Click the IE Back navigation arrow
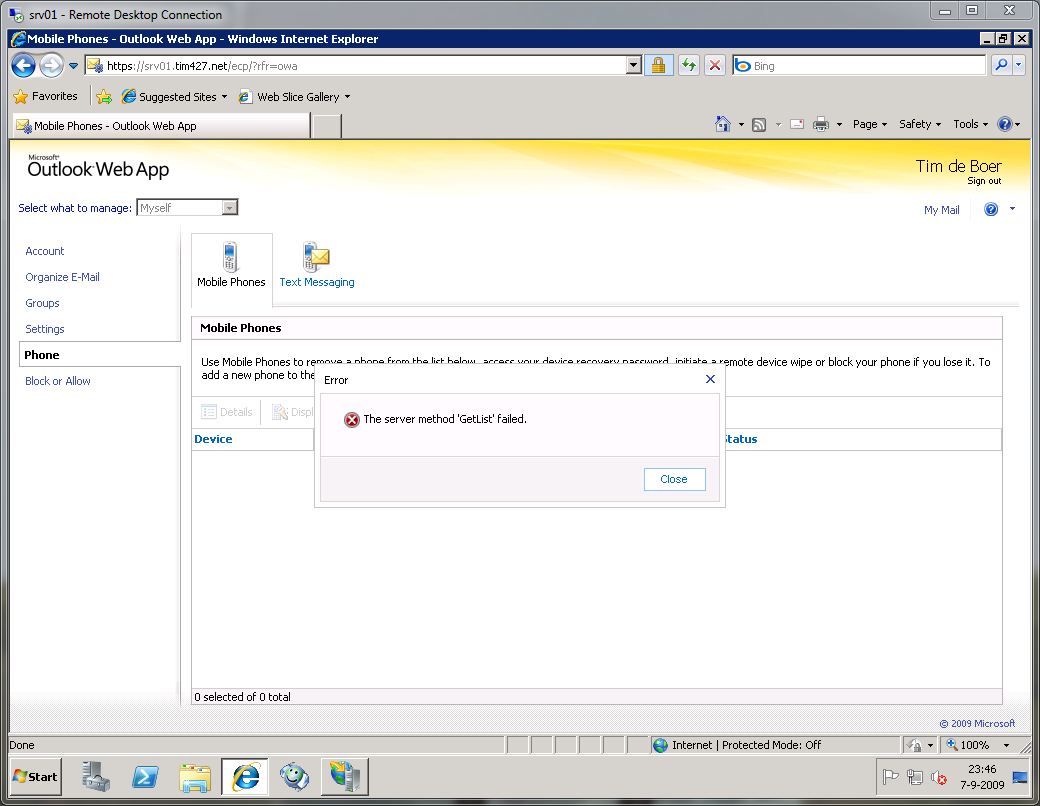 23,66
